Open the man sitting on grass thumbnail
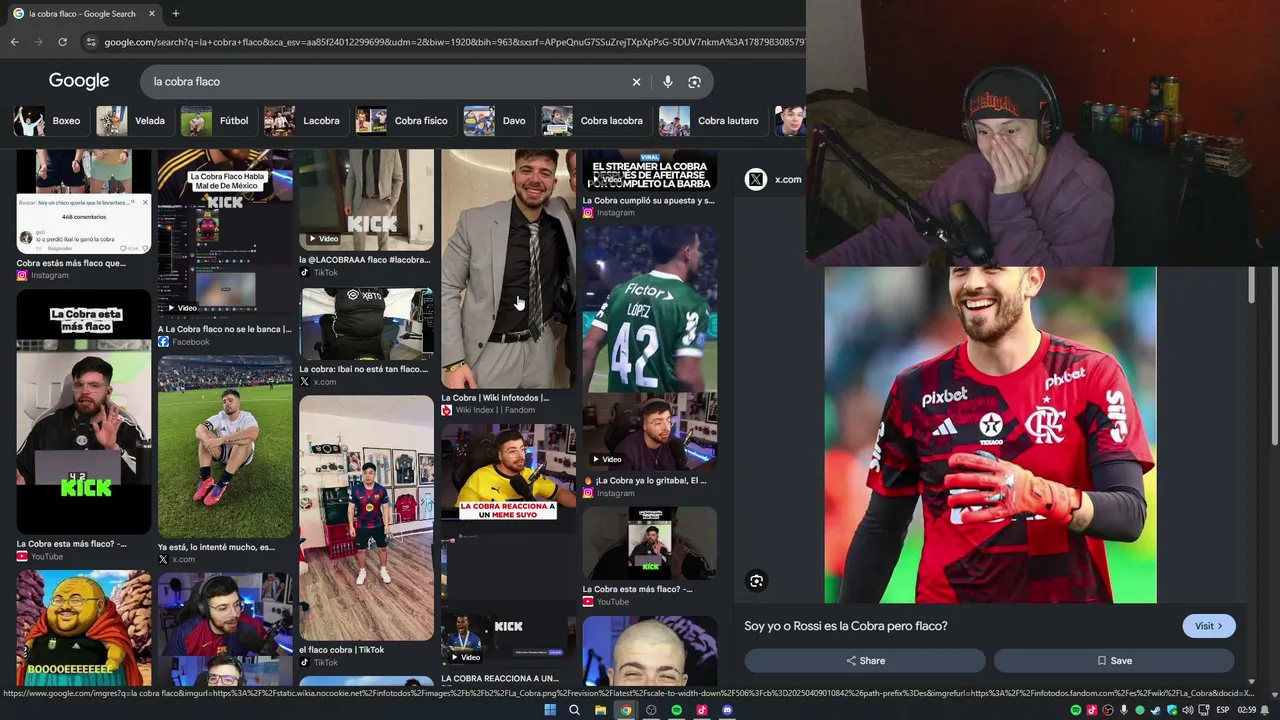 [x=225, y=447]
